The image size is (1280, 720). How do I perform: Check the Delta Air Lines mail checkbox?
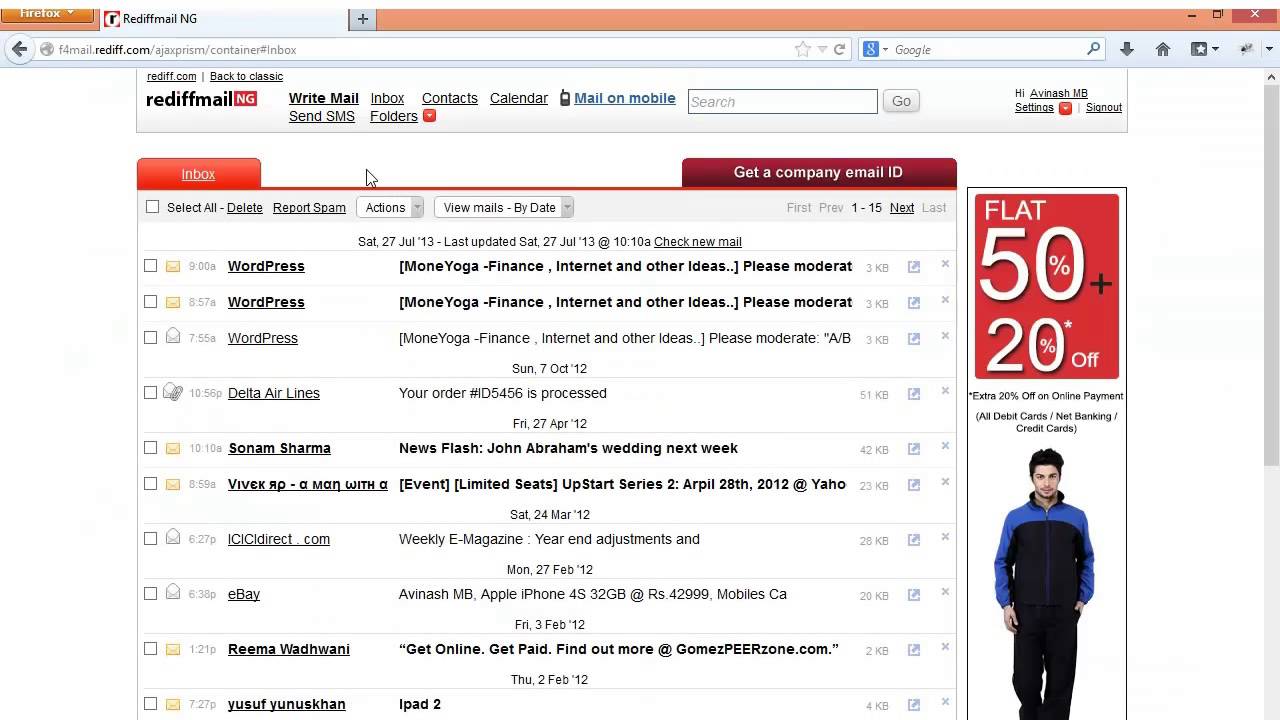150,393
